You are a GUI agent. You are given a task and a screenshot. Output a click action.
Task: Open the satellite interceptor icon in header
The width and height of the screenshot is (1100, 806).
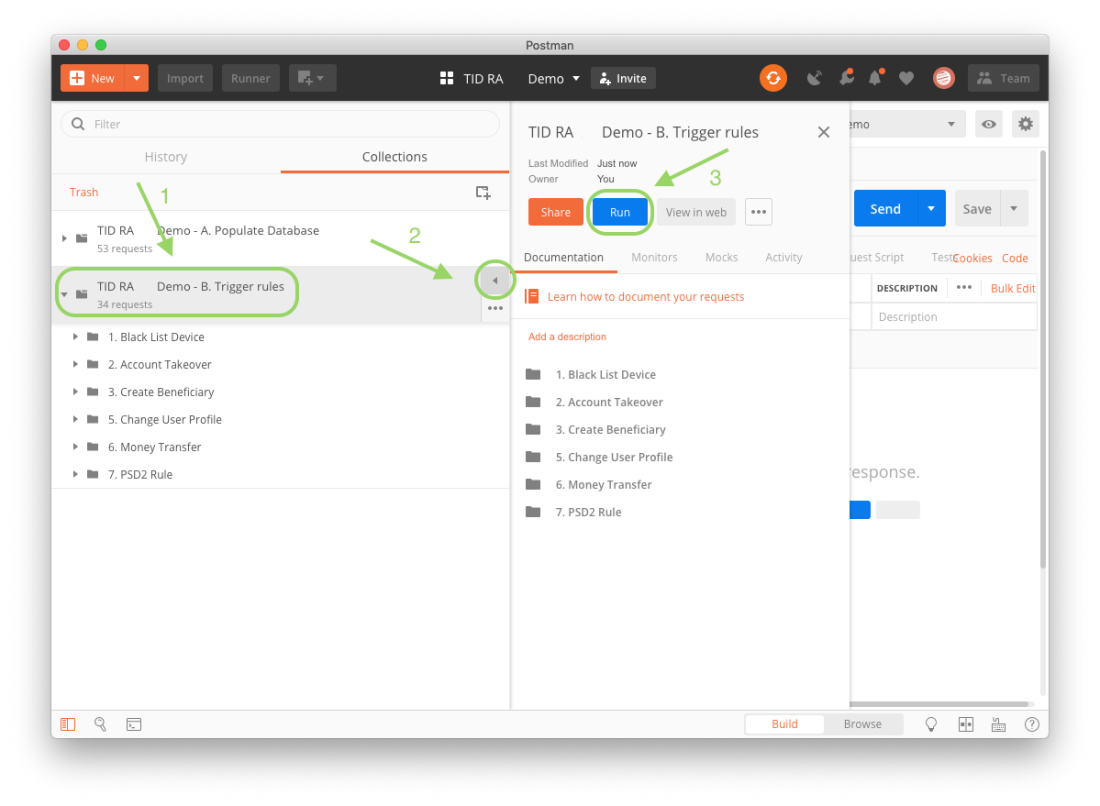pos(814,78)
